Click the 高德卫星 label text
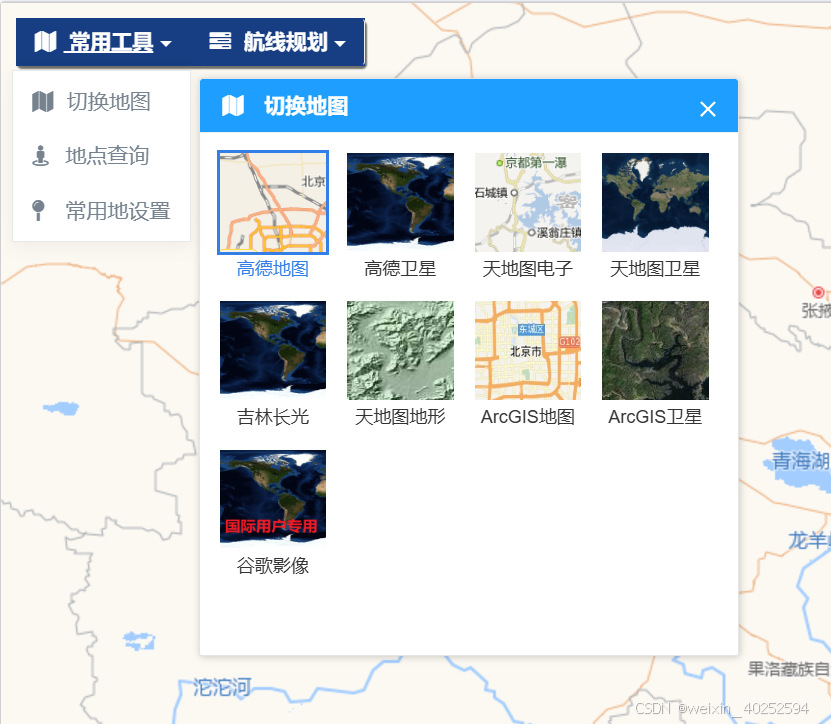The image size is (831, 724). (400, 269)
